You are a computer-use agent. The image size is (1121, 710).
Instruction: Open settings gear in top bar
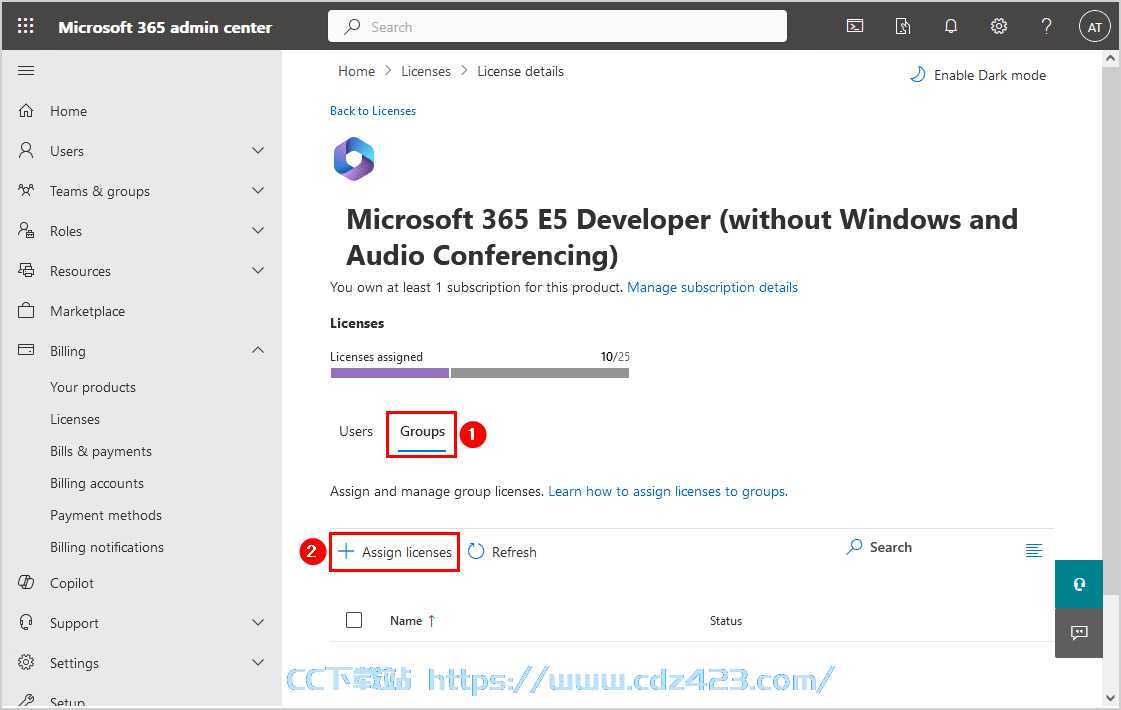coord(999,26)
